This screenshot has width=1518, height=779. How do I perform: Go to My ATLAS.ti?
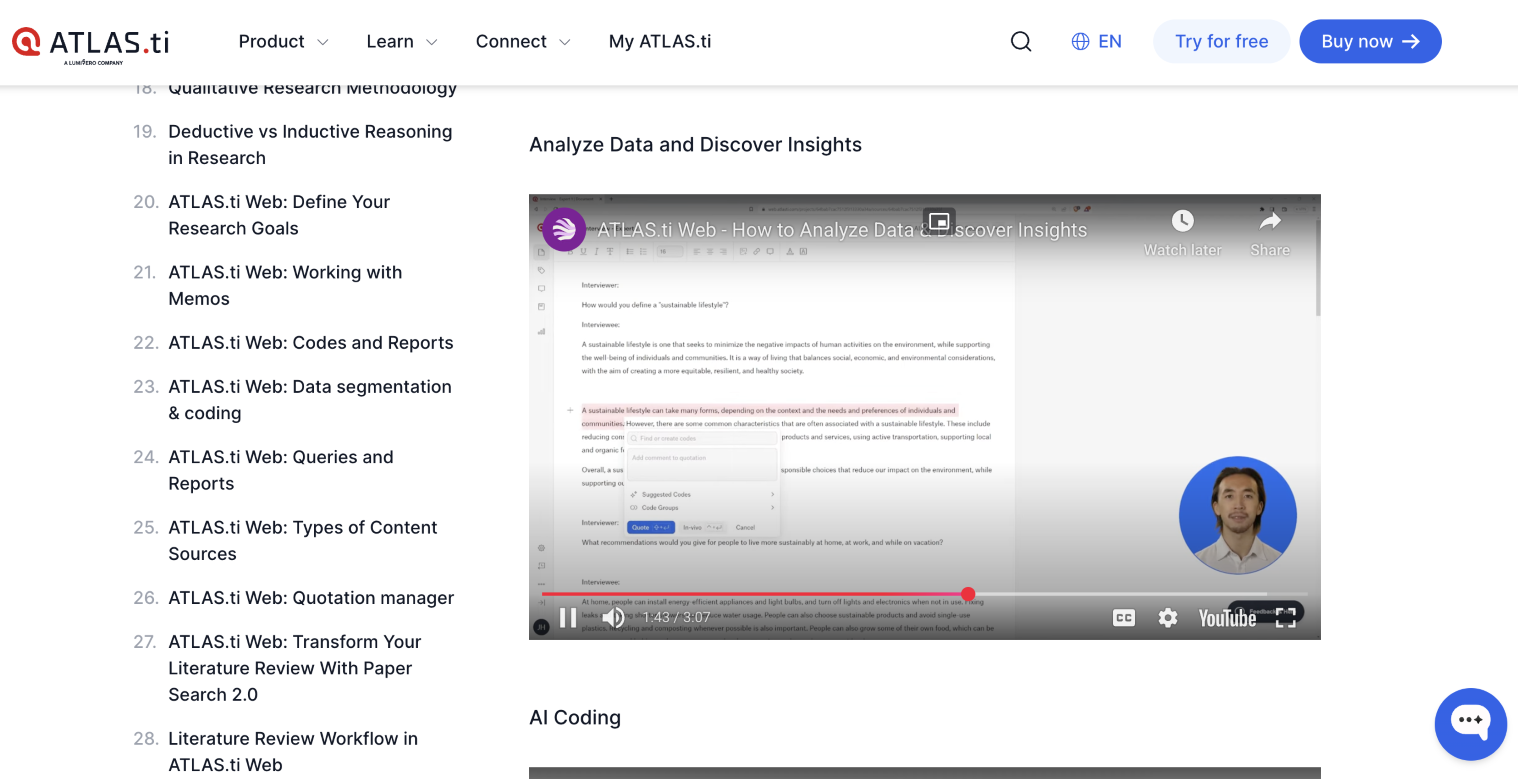coord(660,41)
